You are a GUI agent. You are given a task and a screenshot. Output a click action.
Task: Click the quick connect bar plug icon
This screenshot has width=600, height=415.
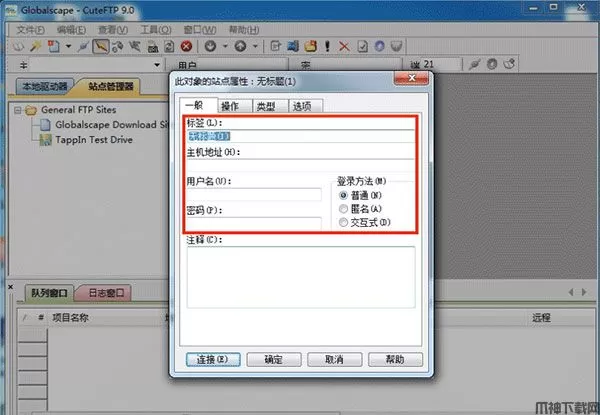pyautogui.click(x=474, y=65)
